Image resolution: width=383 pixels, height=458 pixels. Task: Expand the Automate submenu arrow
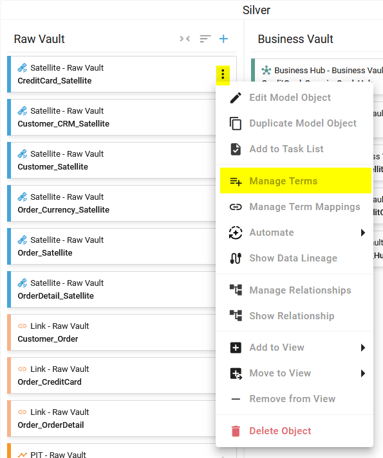pos(363,233)
